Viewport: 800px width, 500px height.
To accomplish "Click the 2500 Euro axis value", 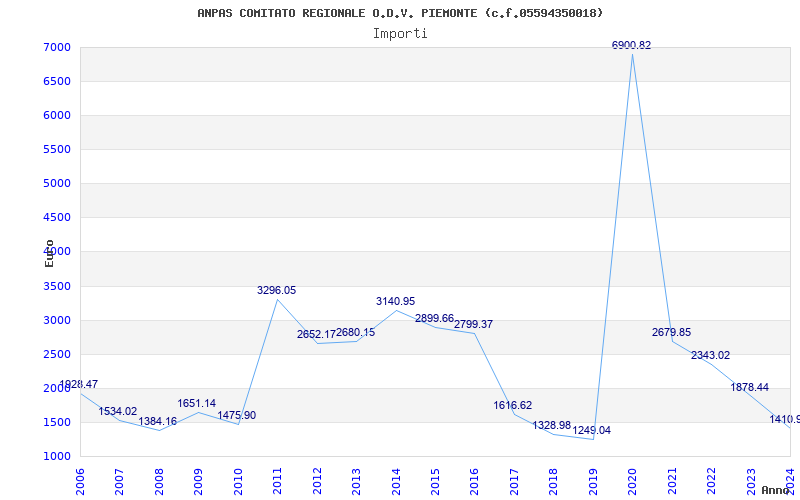I will [x=57, y=355].
